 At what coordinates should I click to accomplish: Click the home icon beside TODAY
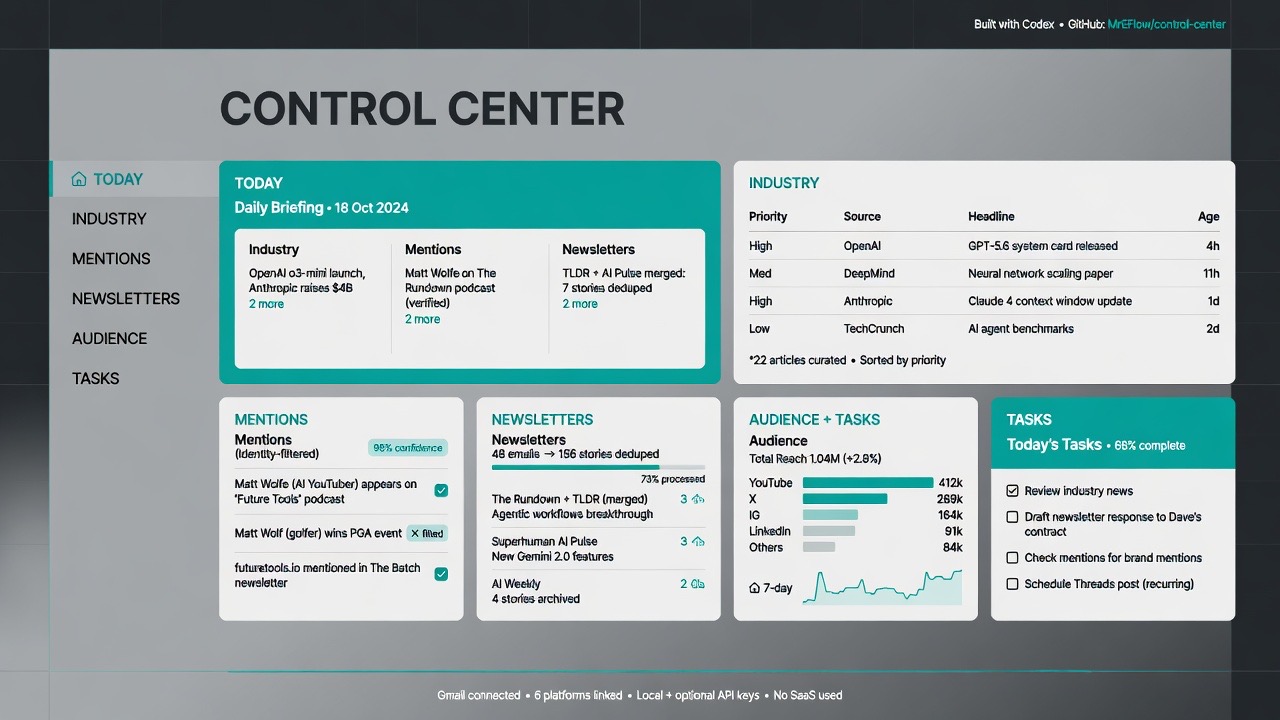click(x=79, y=180)
